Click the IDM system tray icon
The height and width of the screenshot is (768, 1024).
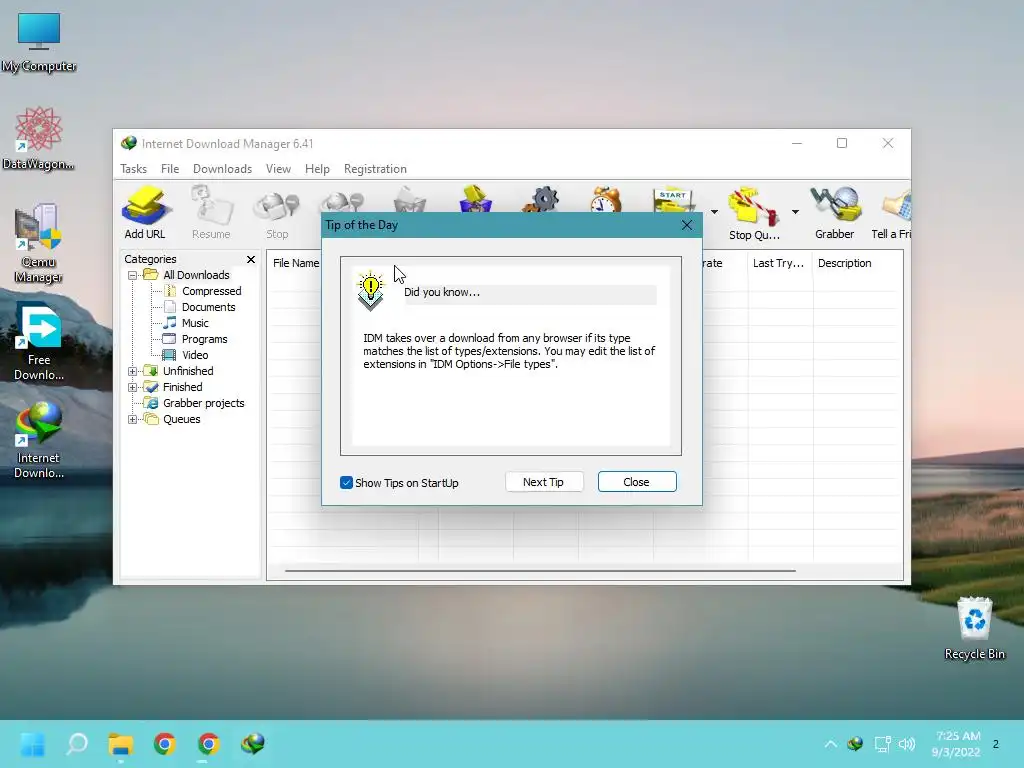click(855, 744)
